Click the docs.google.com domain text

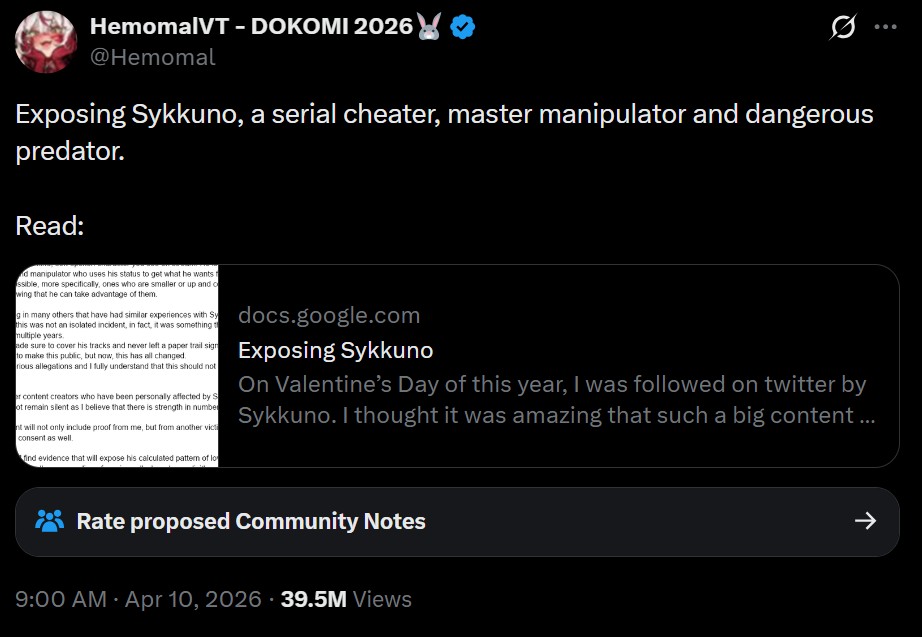(329, 316)
